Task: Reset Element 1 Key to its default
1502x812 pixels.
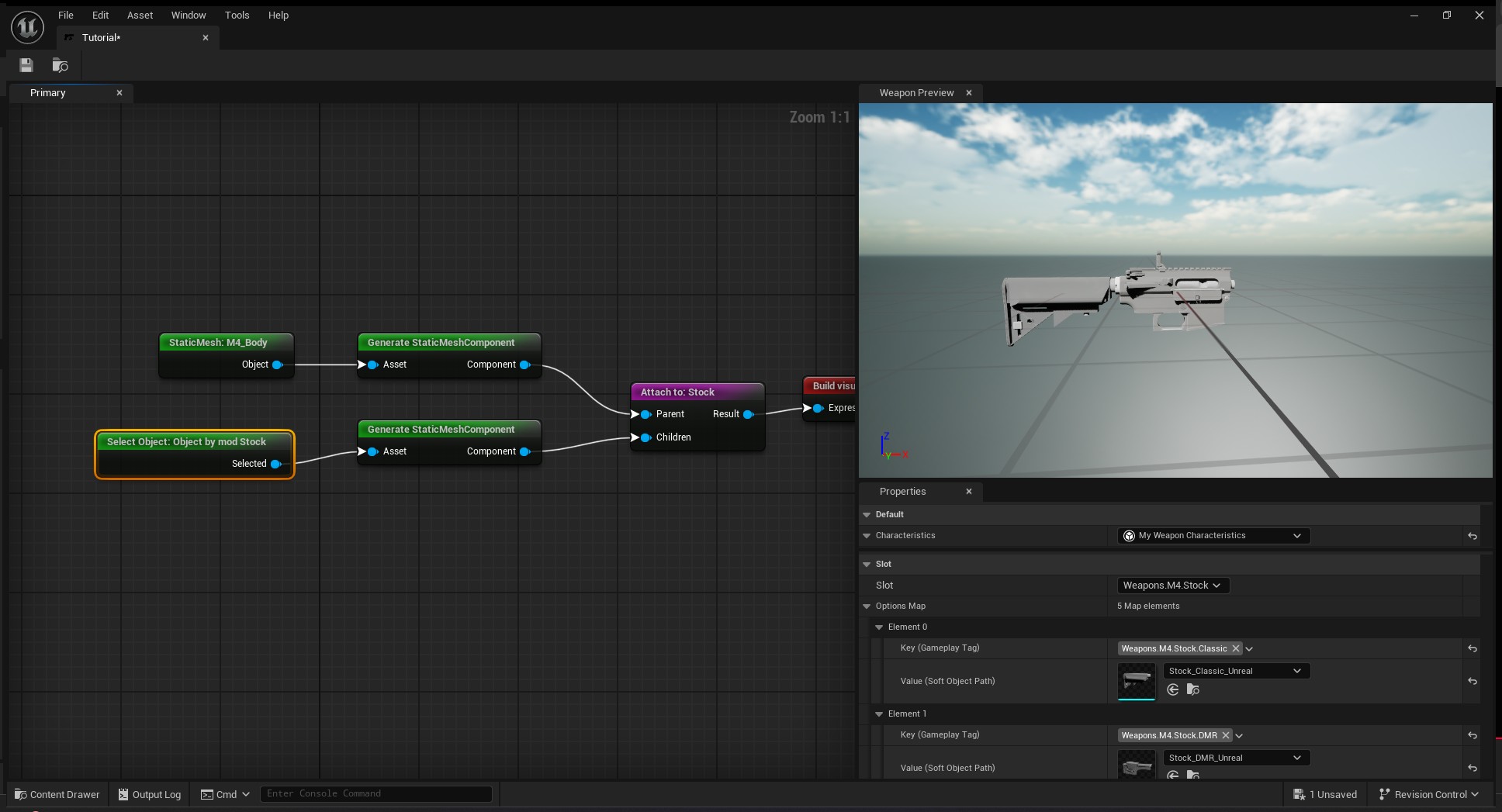Action: [1472, 735]
